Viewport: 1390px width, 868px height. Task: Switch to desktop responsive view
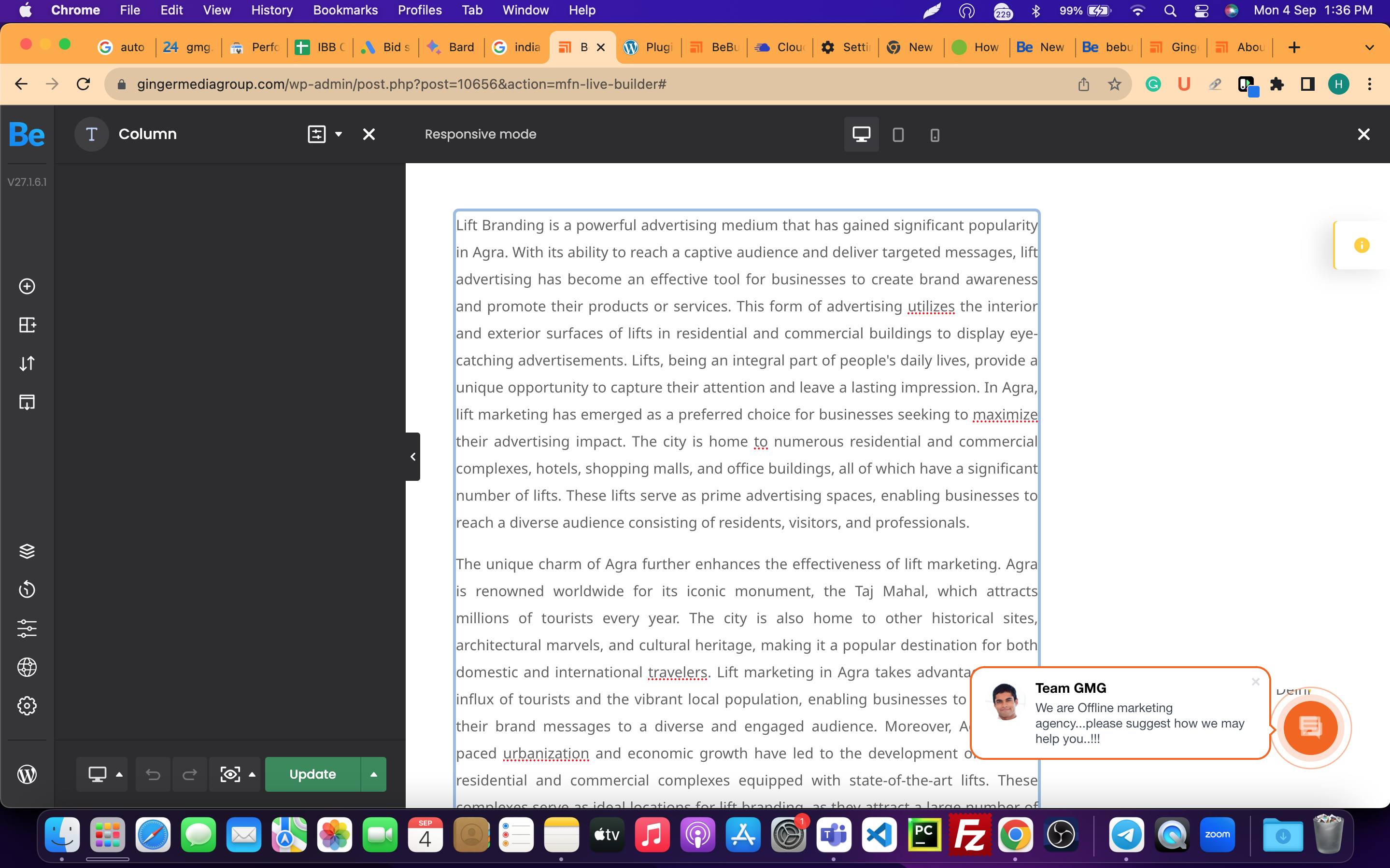point(861,134)
